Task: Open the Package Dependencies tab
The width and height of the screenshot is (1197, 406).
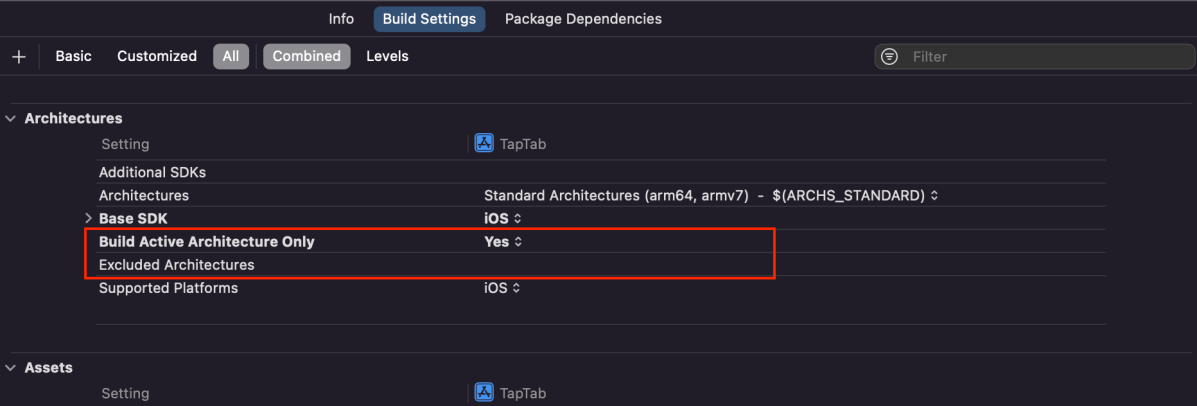Action: pyautogui.click(x=583, y=19)
